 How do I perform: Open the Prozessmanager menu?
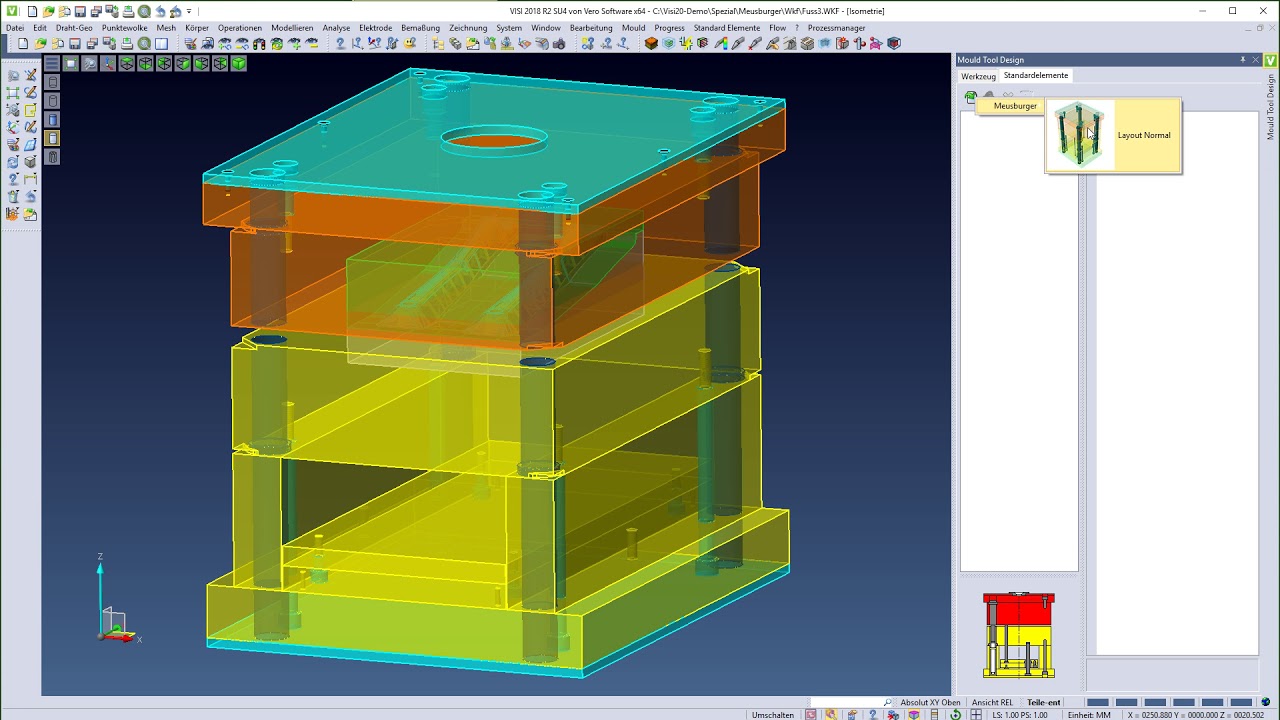point(836,28)
